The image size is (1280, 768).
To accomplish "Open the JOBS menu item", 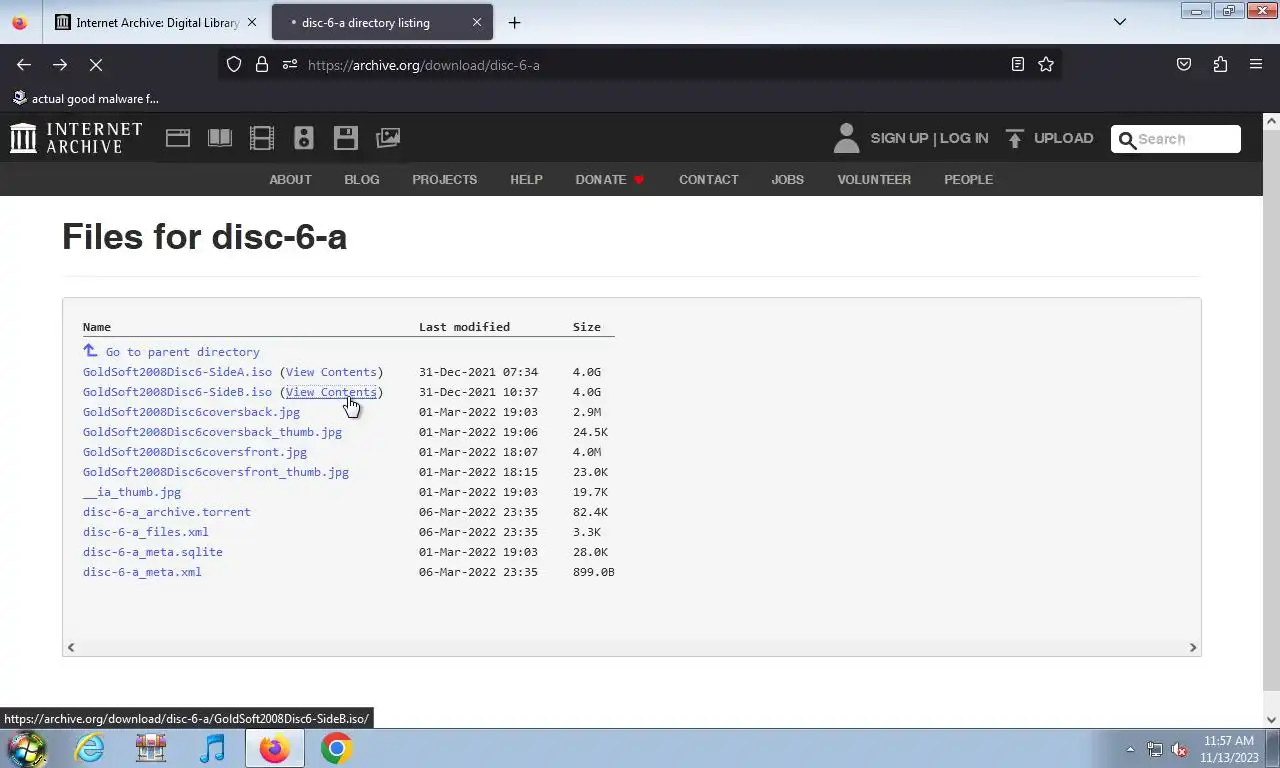I will click(787, 180).
